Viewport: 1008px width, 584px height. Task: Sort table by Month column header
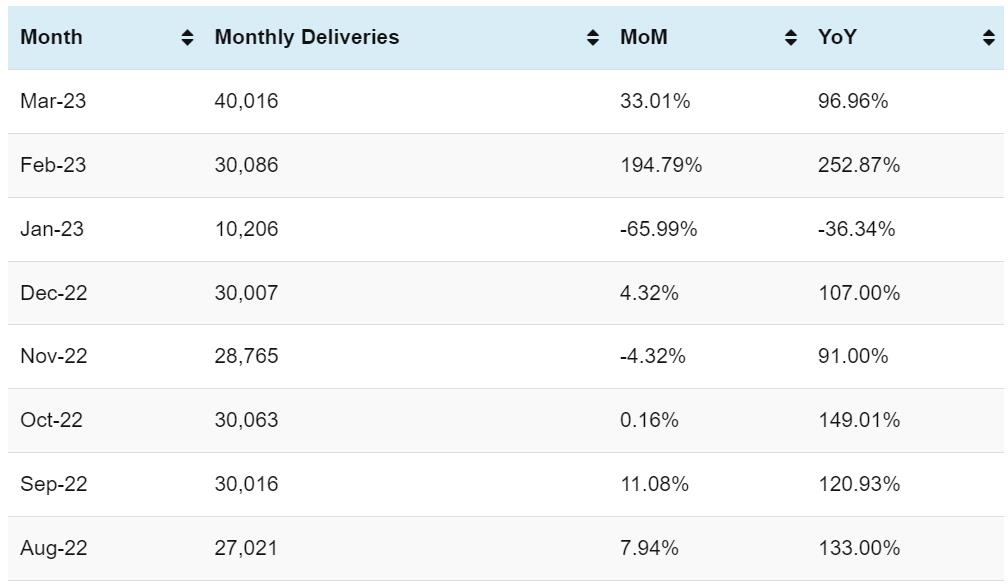point(51,38)
